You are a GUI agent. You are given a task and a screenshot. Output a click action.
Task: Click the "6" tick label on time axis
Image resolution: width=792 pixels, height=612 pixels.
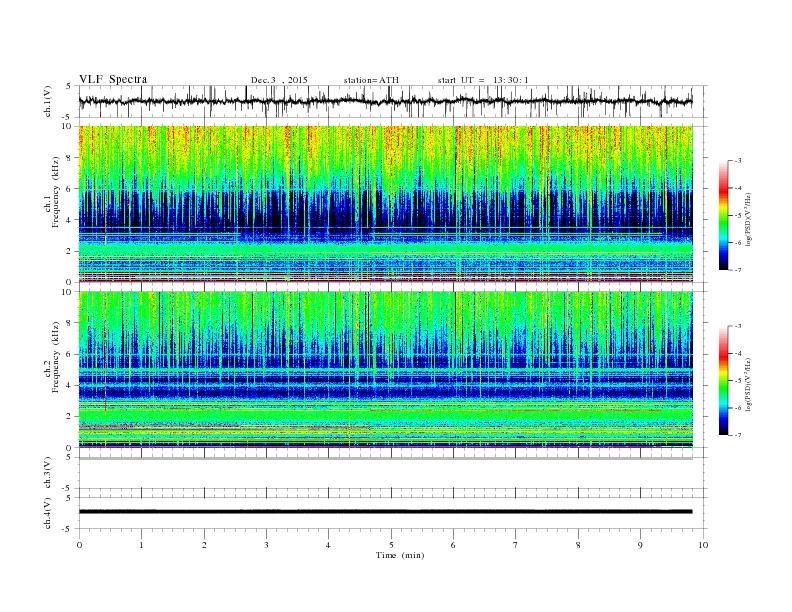tap(453, 545)
